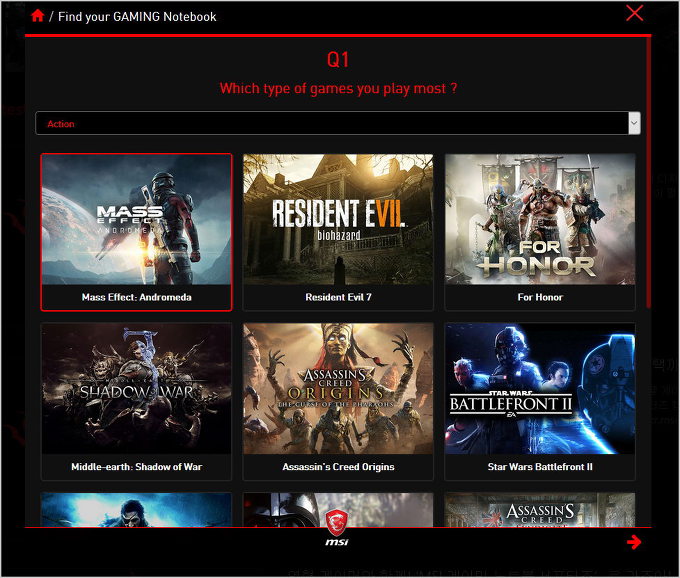Pick Star Wars Battlefront II image
680x578 pixels.
[x=540, y=388]
